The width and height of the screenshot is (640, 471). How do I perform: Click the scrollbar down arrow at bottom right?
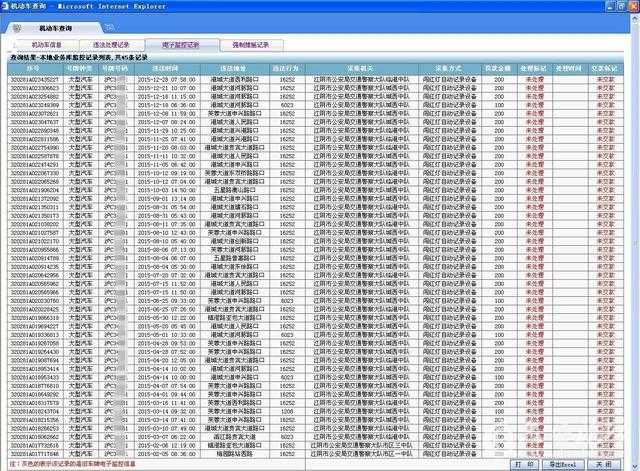pos(635,467)
